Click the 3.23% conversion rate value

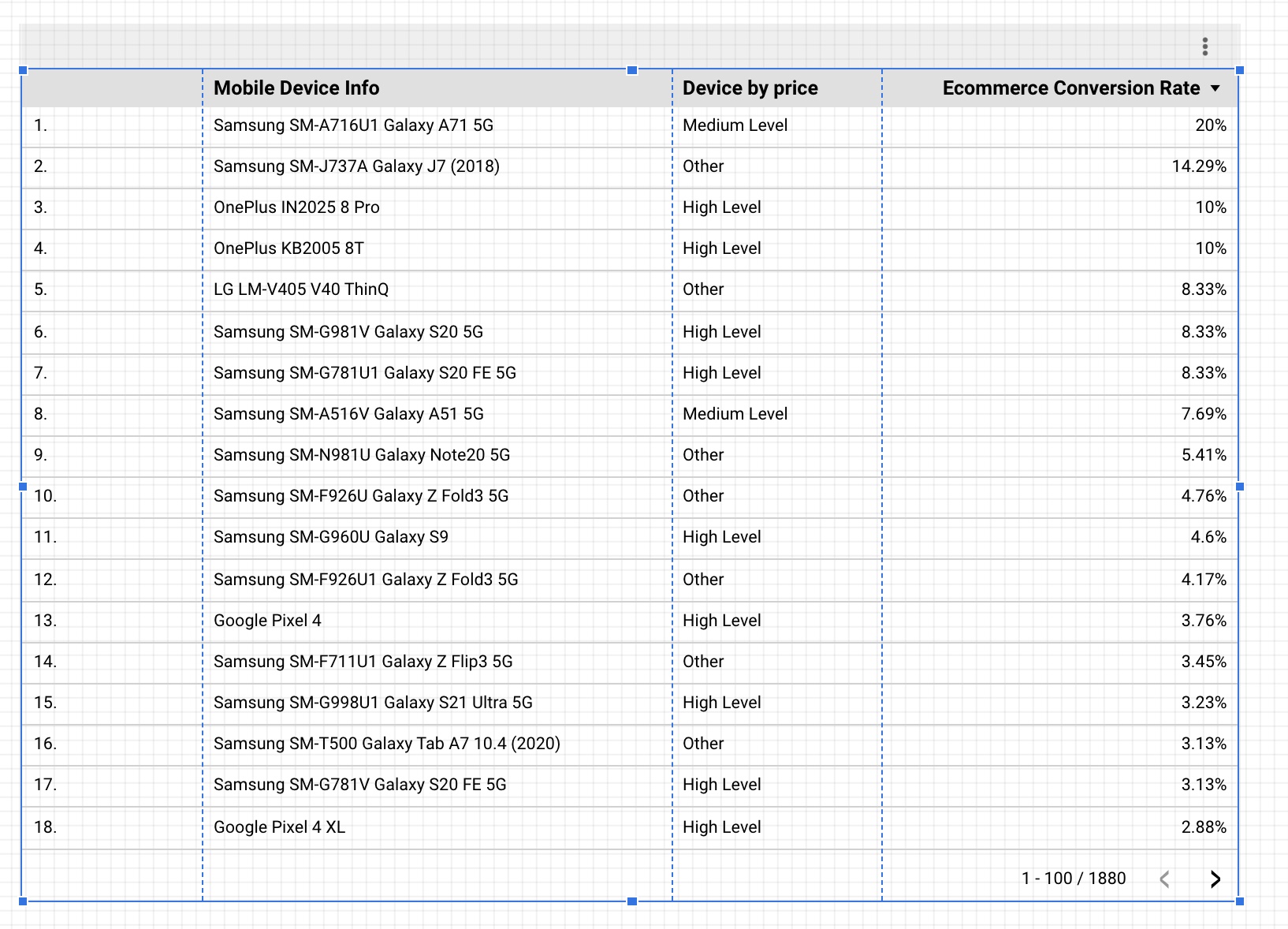(x=1204, y=703)
